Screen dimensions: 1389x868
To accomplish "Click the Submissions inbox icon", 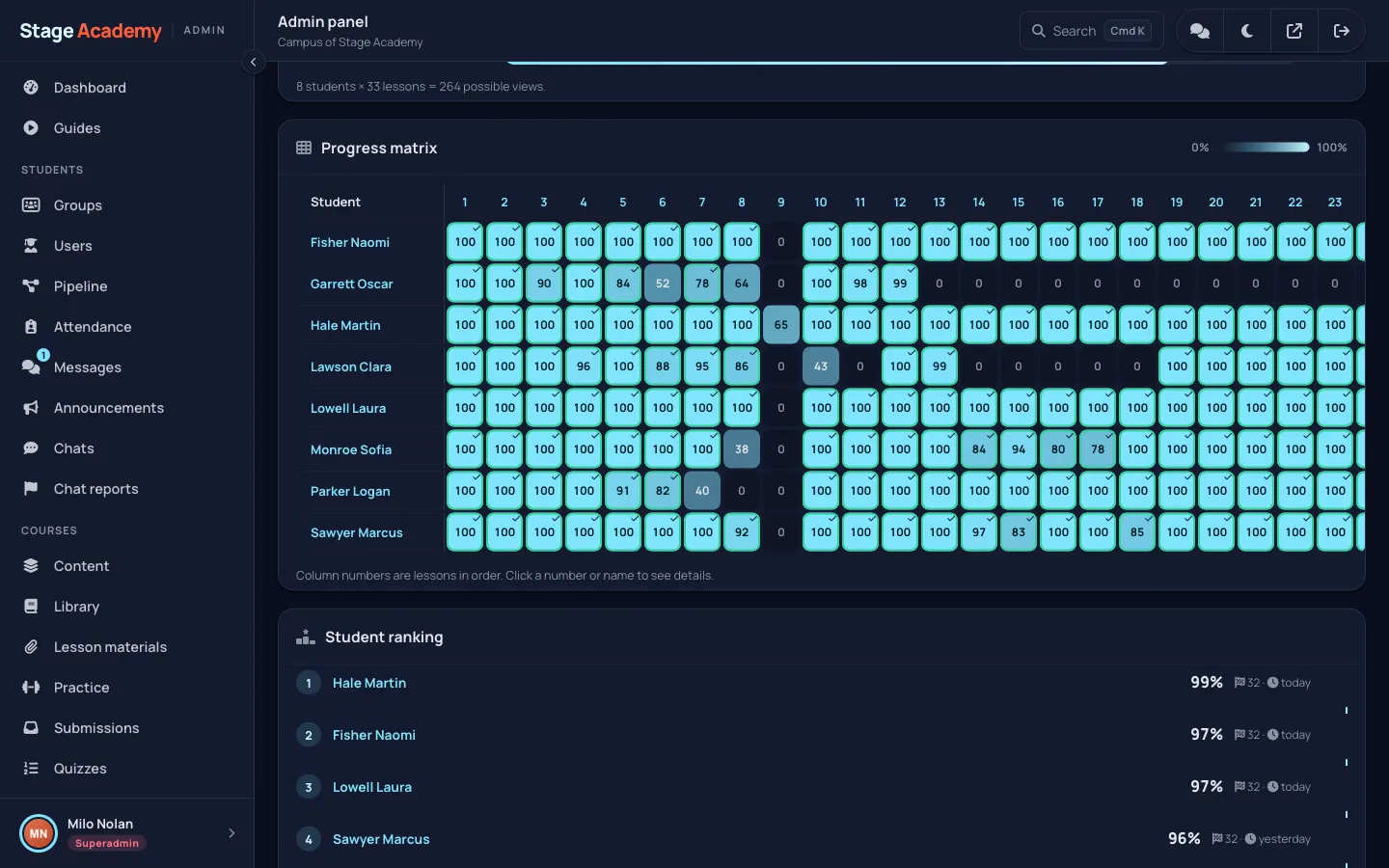I will point(31,728).
